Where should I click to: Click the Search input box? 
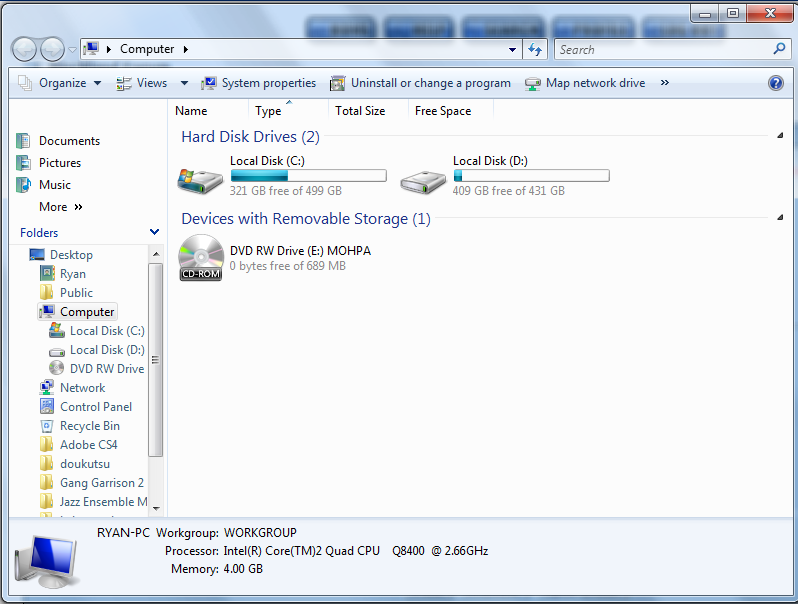point(660,49)
